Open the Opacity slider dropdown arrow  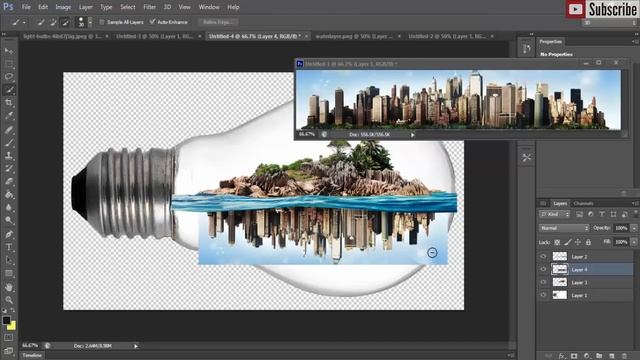coord(634,228)
